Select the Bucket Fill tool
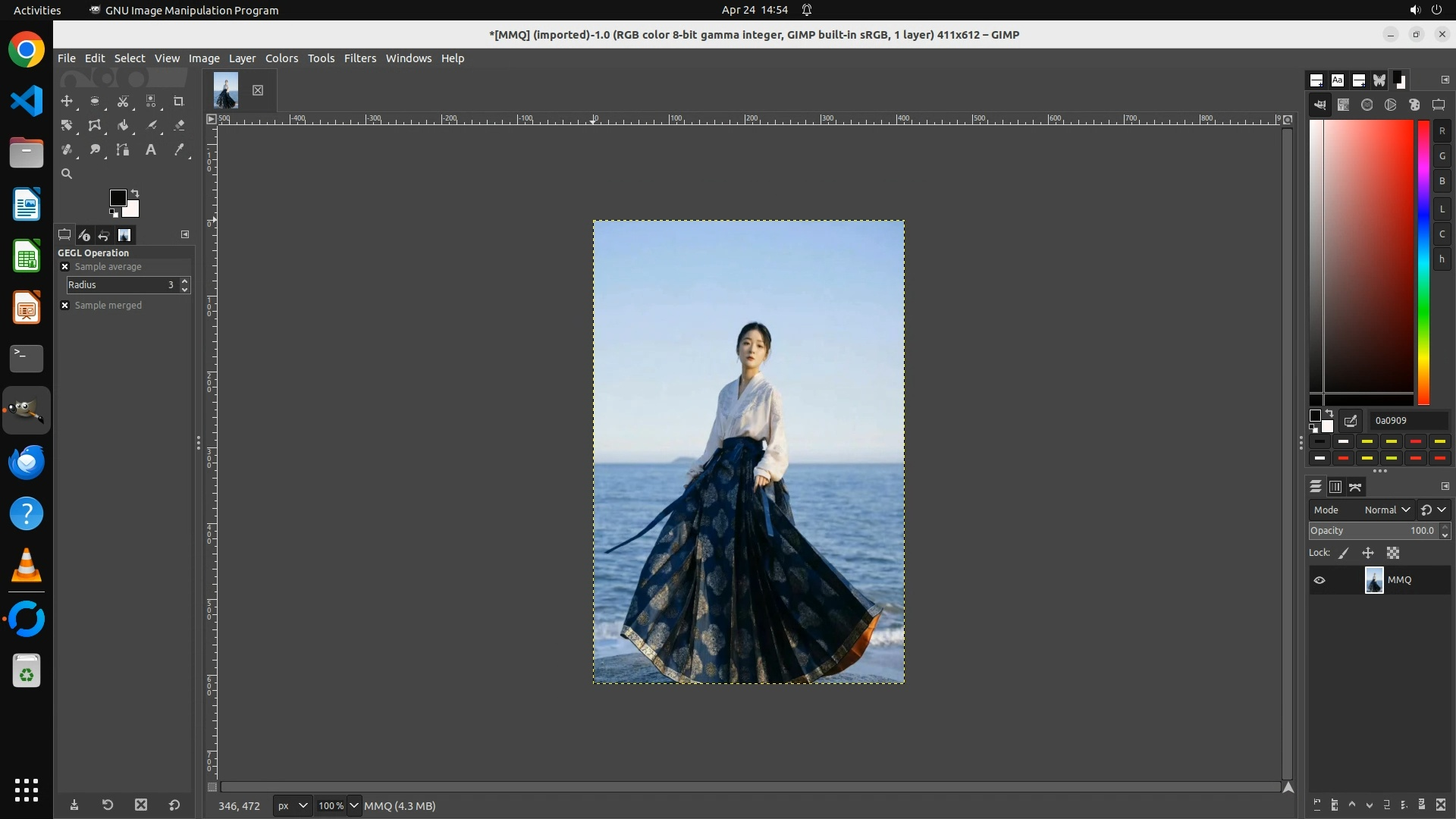This screenshot has height=819, width=1456. click(123, 125)
